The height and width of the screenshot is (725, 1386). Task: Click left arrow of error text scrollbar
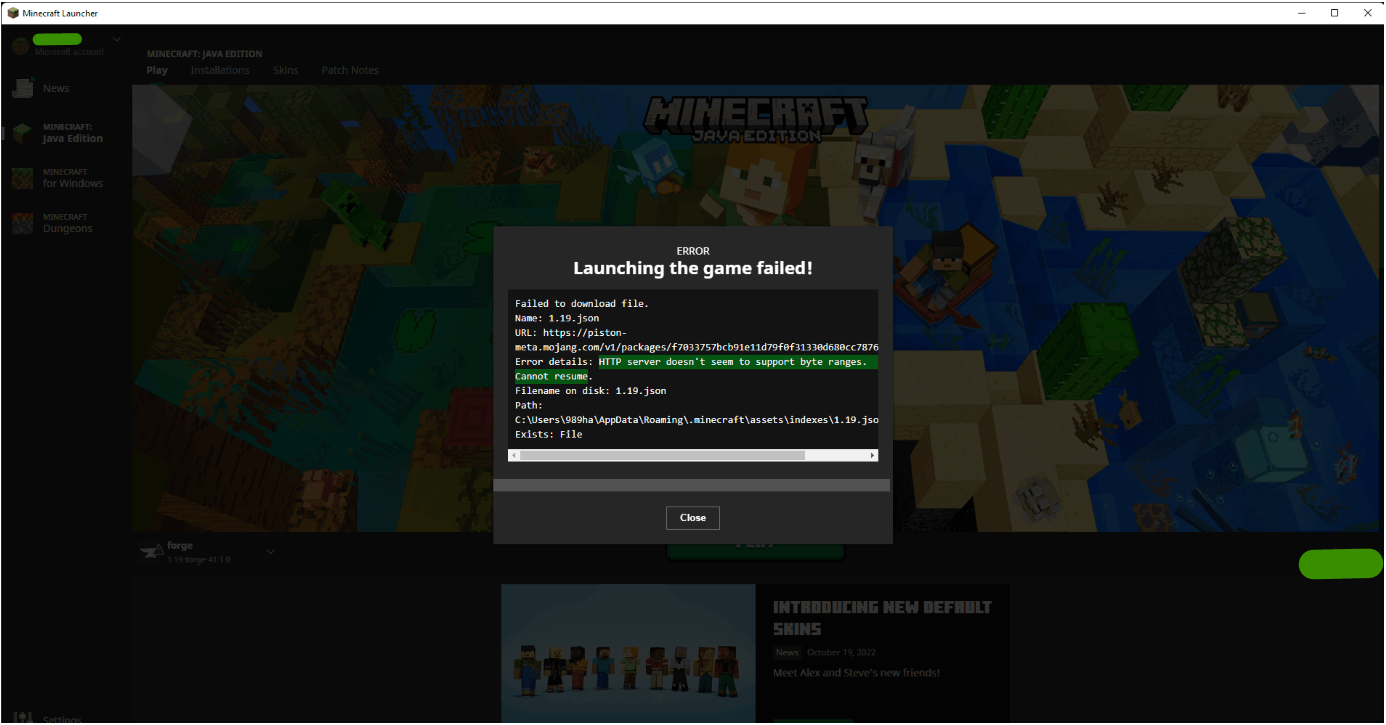tap(514, 455)
